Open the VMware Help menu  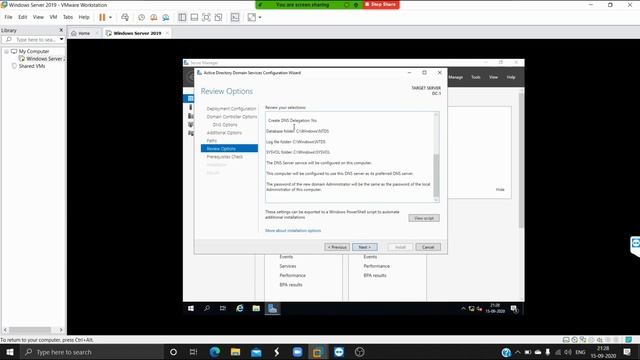pyautogui.click(x=84, y=17)
